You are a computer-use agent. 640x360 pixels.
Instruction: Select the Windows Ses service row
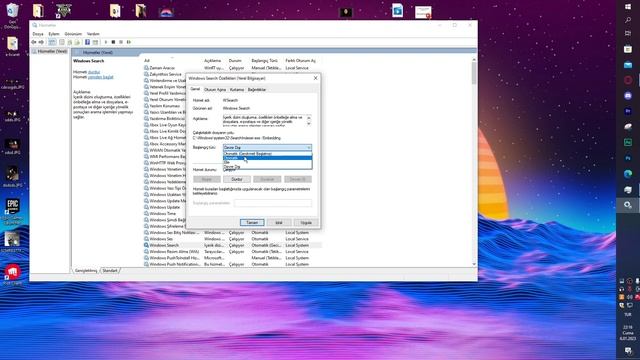point(233,239)
